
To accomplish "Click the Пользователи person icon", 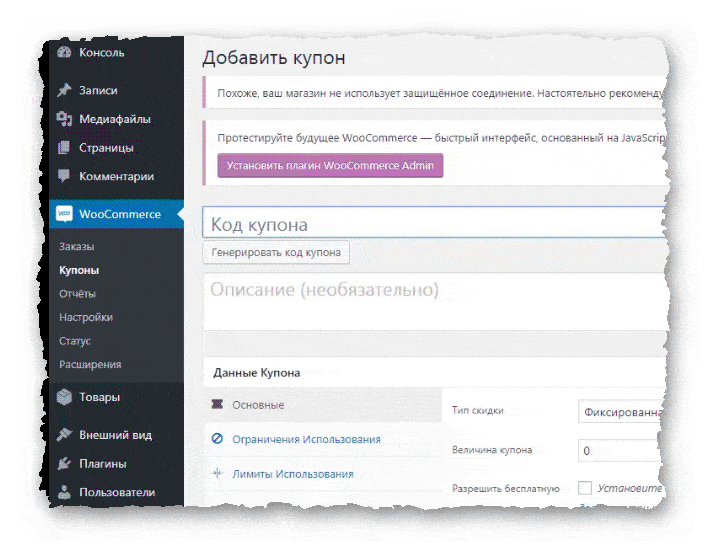I will (64, 492).
